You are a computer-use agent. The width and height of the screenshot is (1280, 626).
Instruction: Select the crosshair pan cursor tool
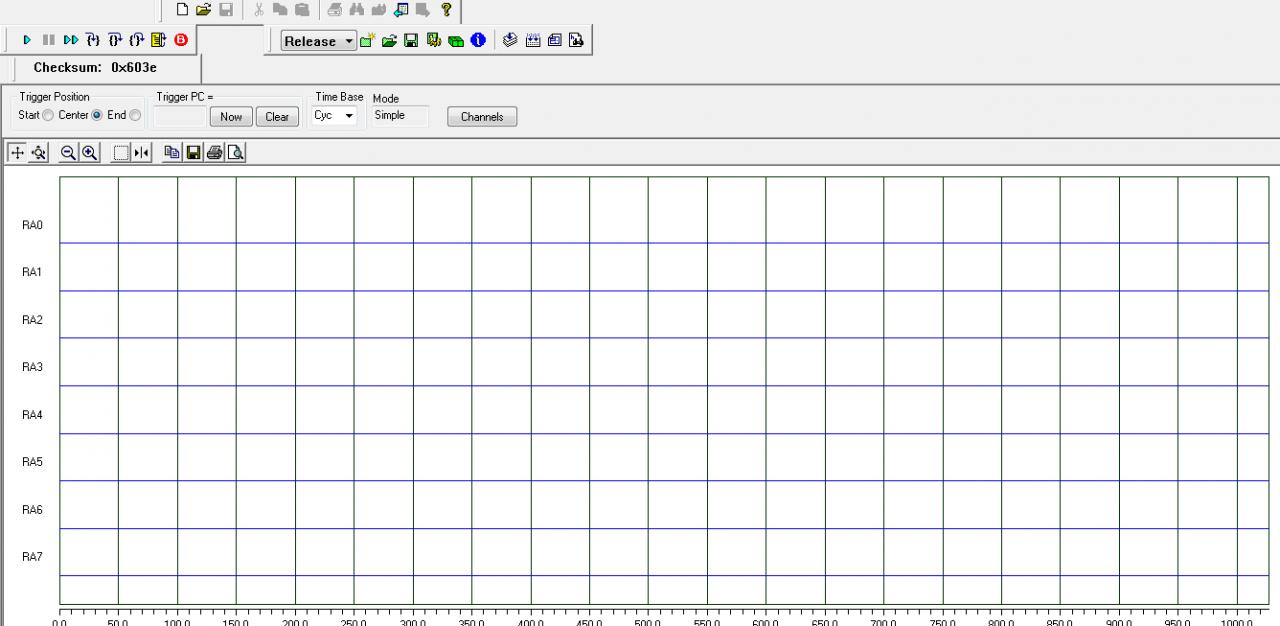point(17,152)
